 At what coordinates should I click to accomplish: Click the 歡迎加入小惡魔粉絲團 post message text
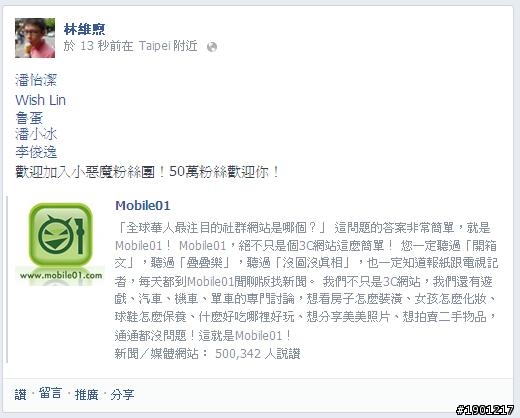point(147,172)
